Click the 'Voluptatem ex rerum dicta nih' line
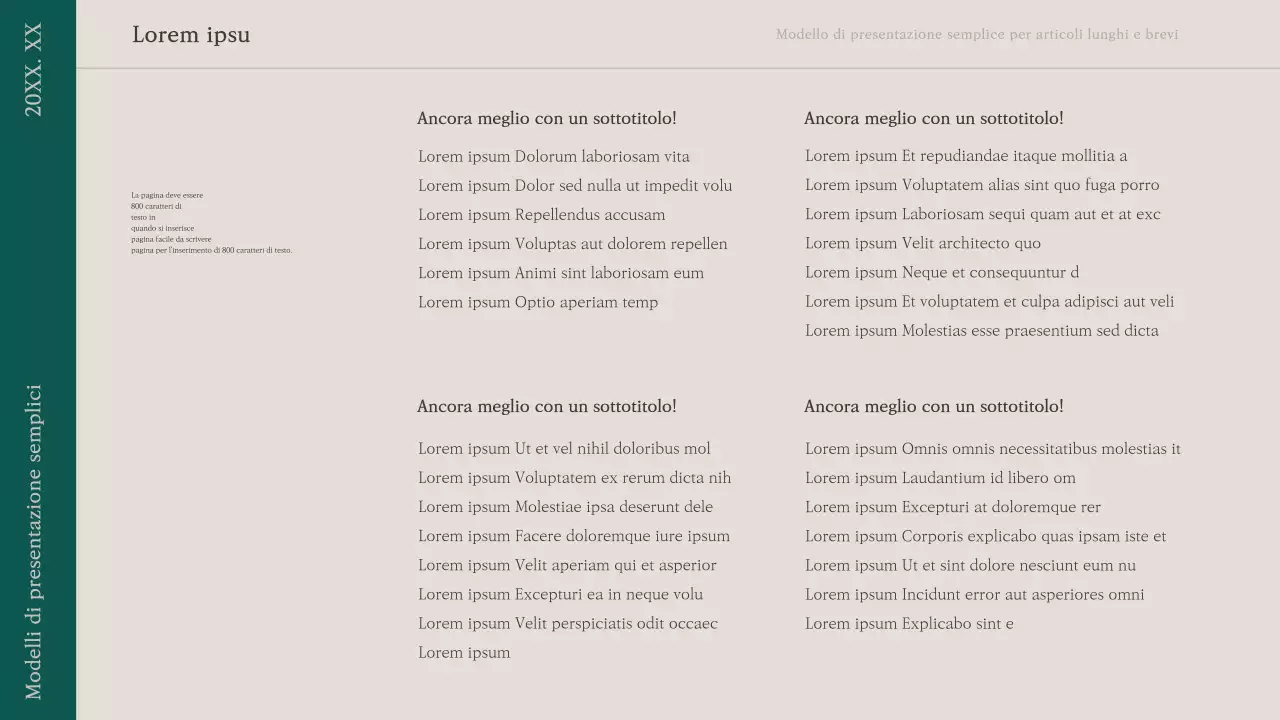The image size is (1280, 720). click(574, 478)
